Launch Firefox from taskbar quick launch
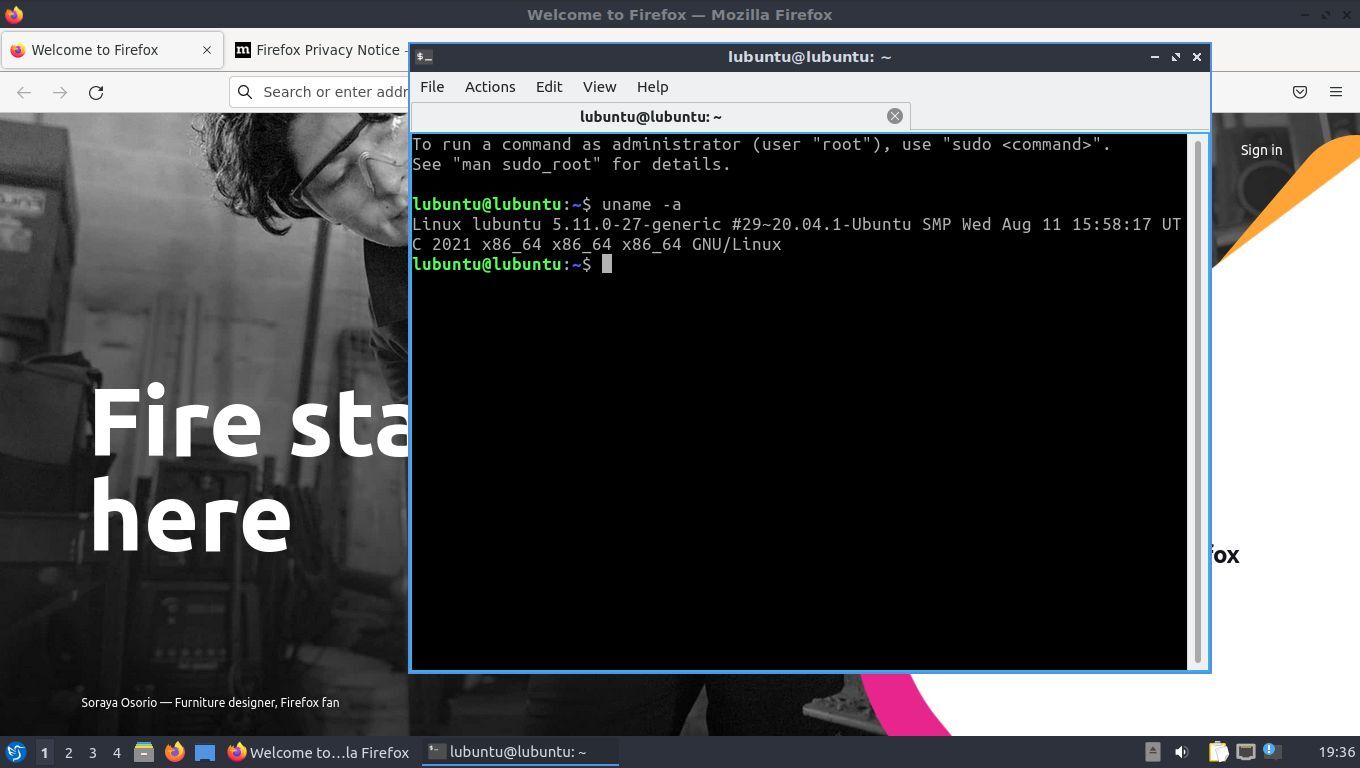The width and height of the screenshot is (1360, 768). click(x=174, y=752)
